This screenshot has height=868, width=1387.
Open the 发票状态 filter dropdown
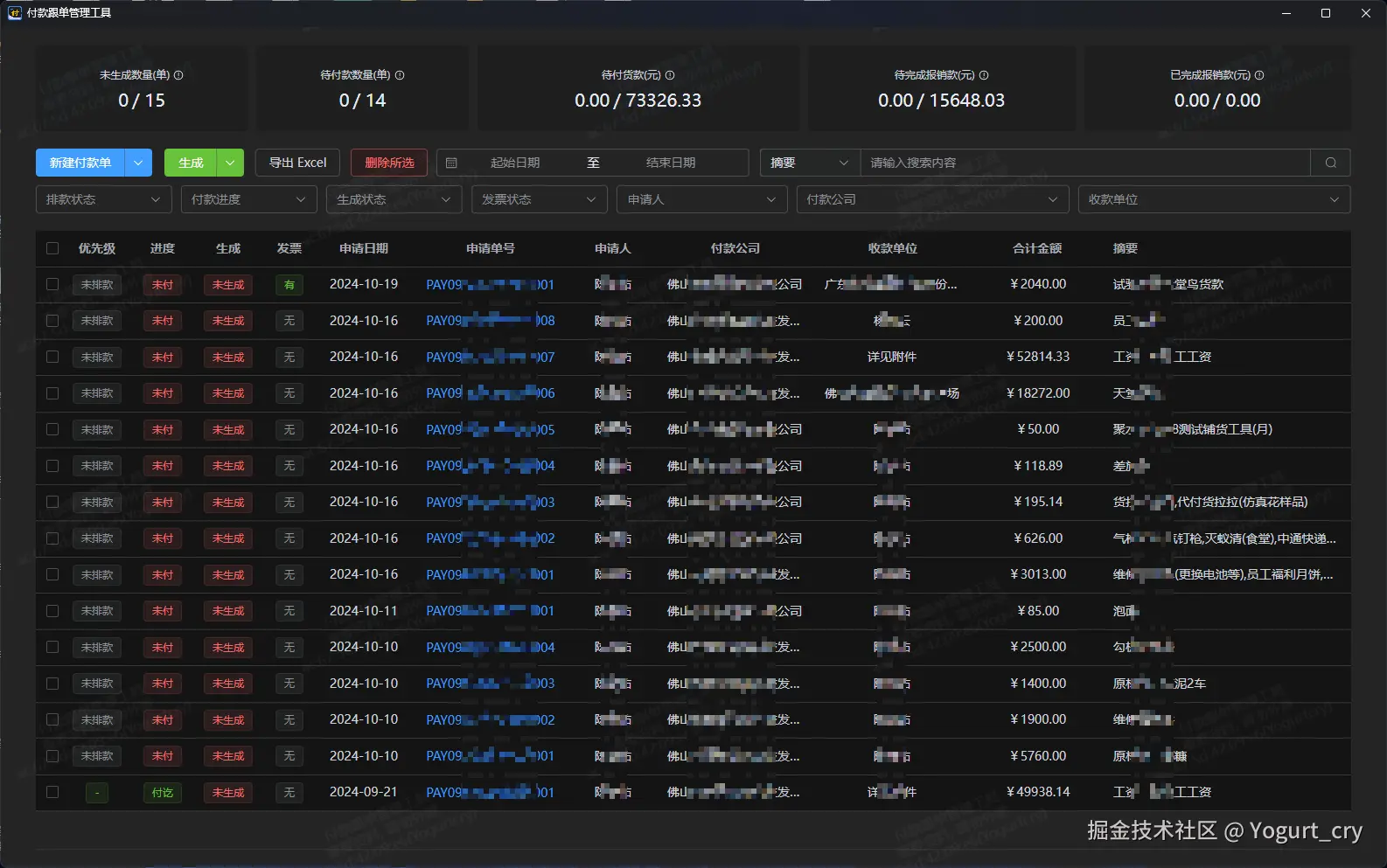[x=540, y=199]
